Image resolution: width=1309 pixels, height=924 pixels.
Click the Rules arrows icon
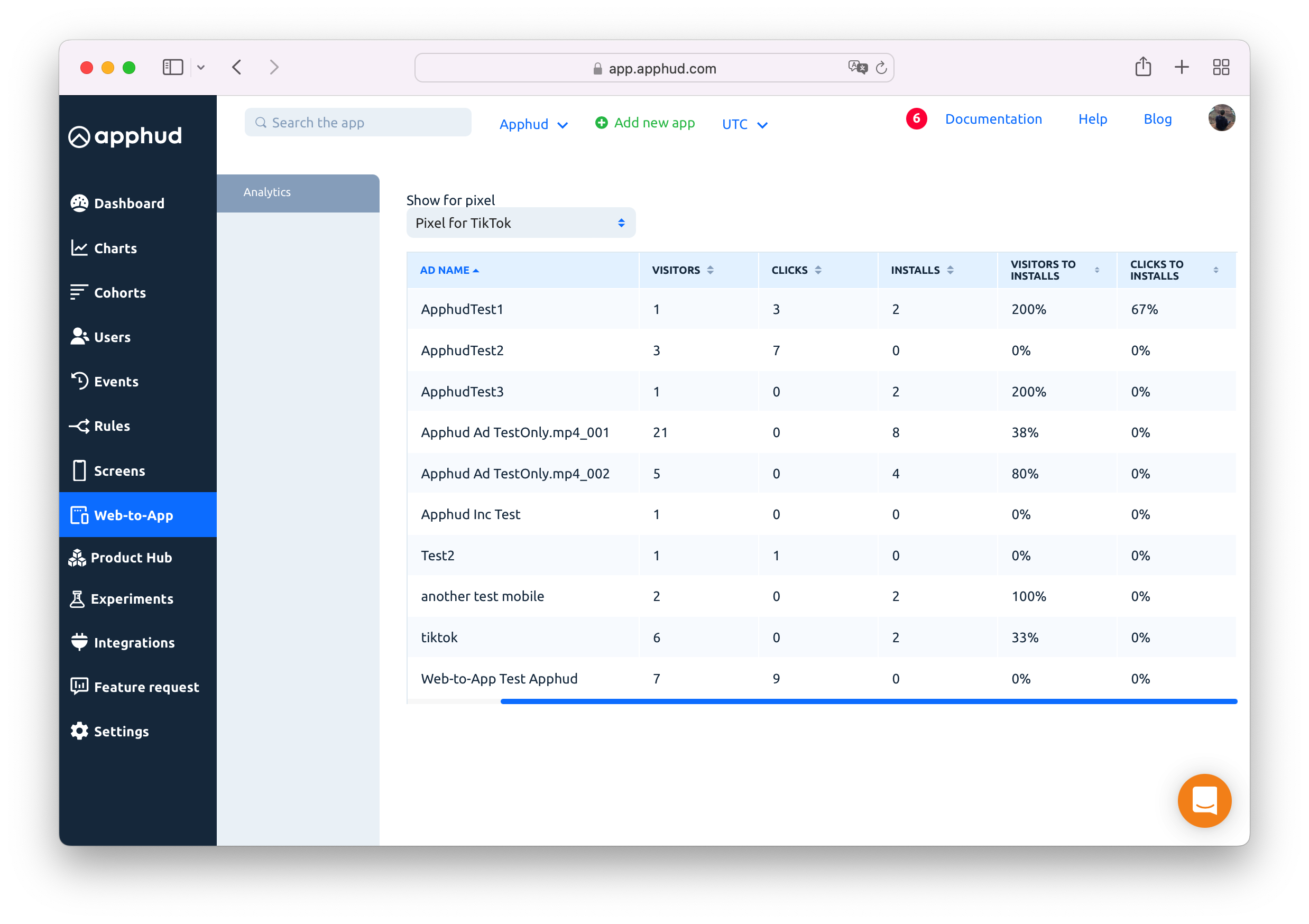pos(79,426)
